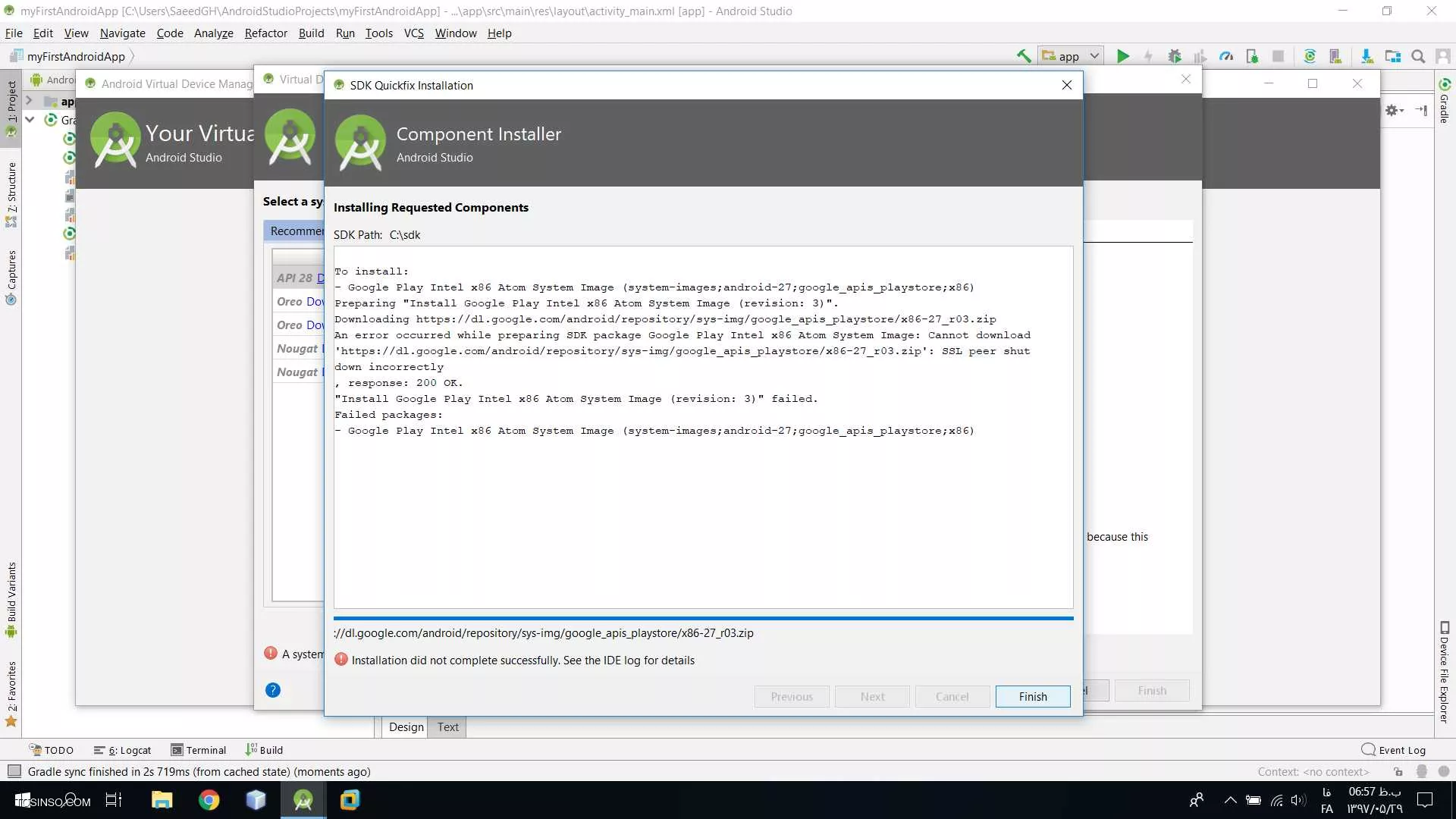Open the Gradle tool window tab

coord(1445,100)
